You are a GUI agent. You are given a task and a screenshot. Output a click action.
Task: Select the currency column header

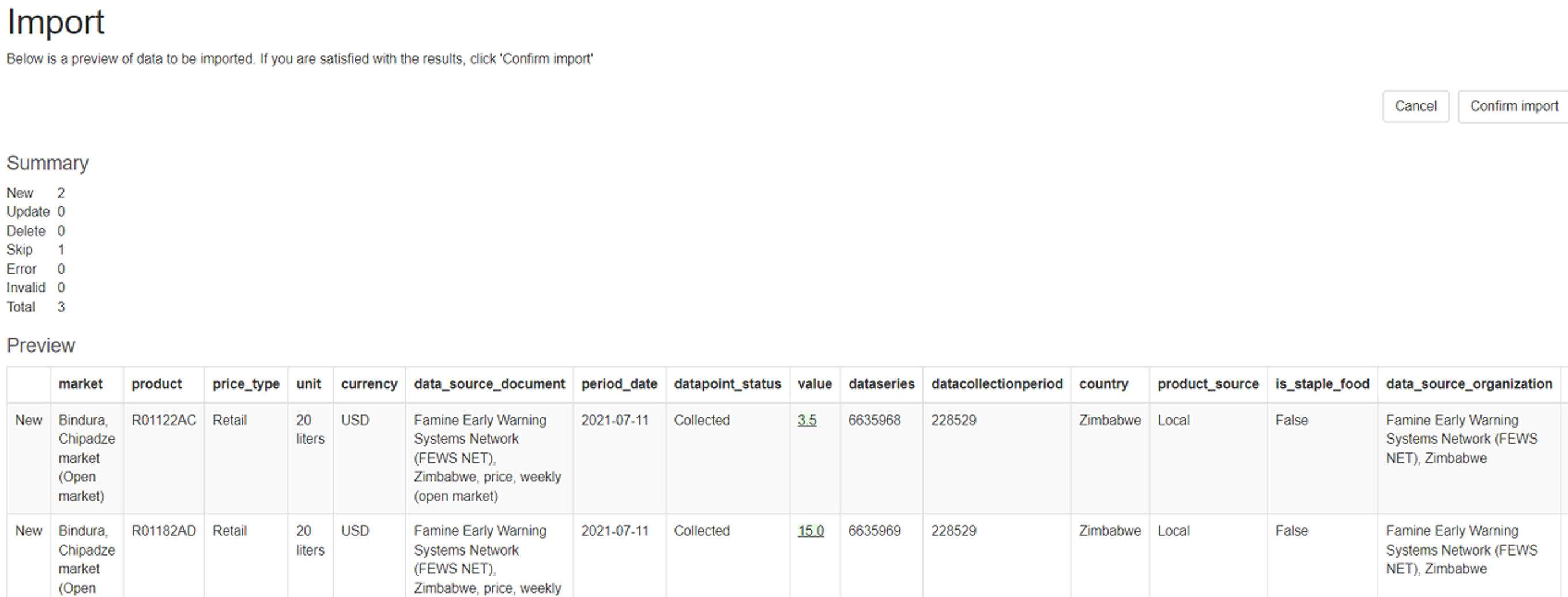pos(369,383)
